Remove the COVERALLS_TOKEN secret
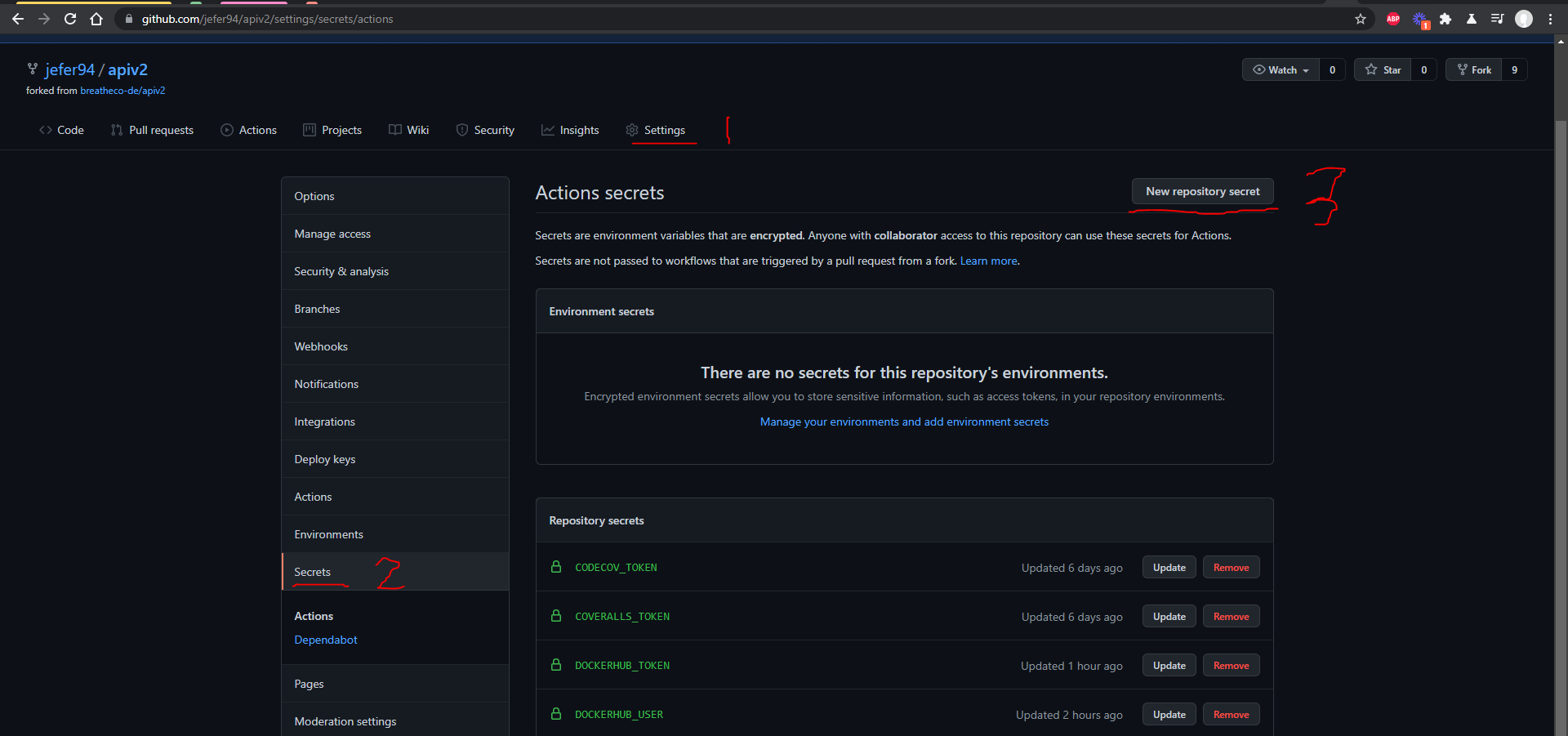The height and width of the screenshot is (736, 1568). coord(1231,617)
